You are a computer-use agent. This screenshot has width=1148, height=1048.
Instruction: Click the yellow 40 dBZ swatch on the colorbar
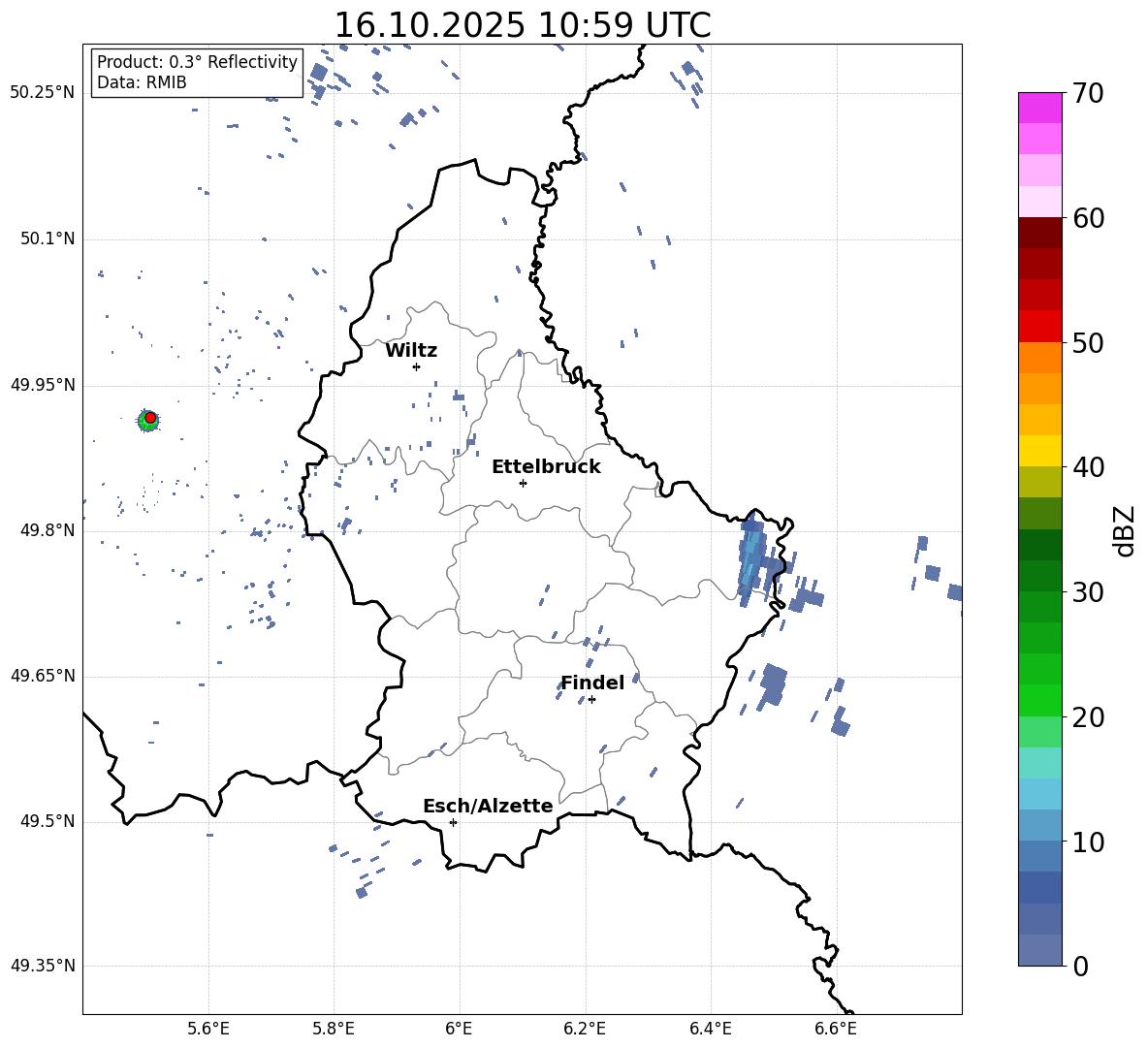(1039, 451)
